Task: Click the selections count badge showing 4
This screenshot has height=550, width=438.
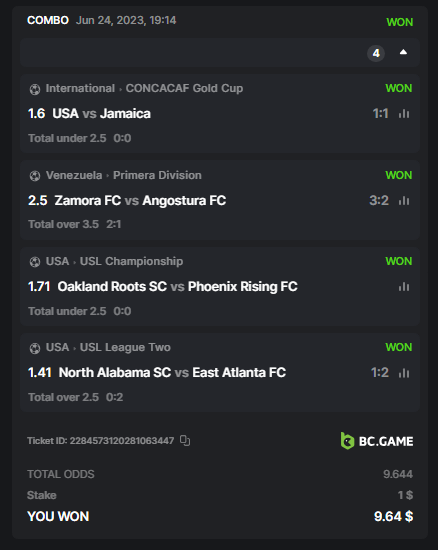Action: 376,53
